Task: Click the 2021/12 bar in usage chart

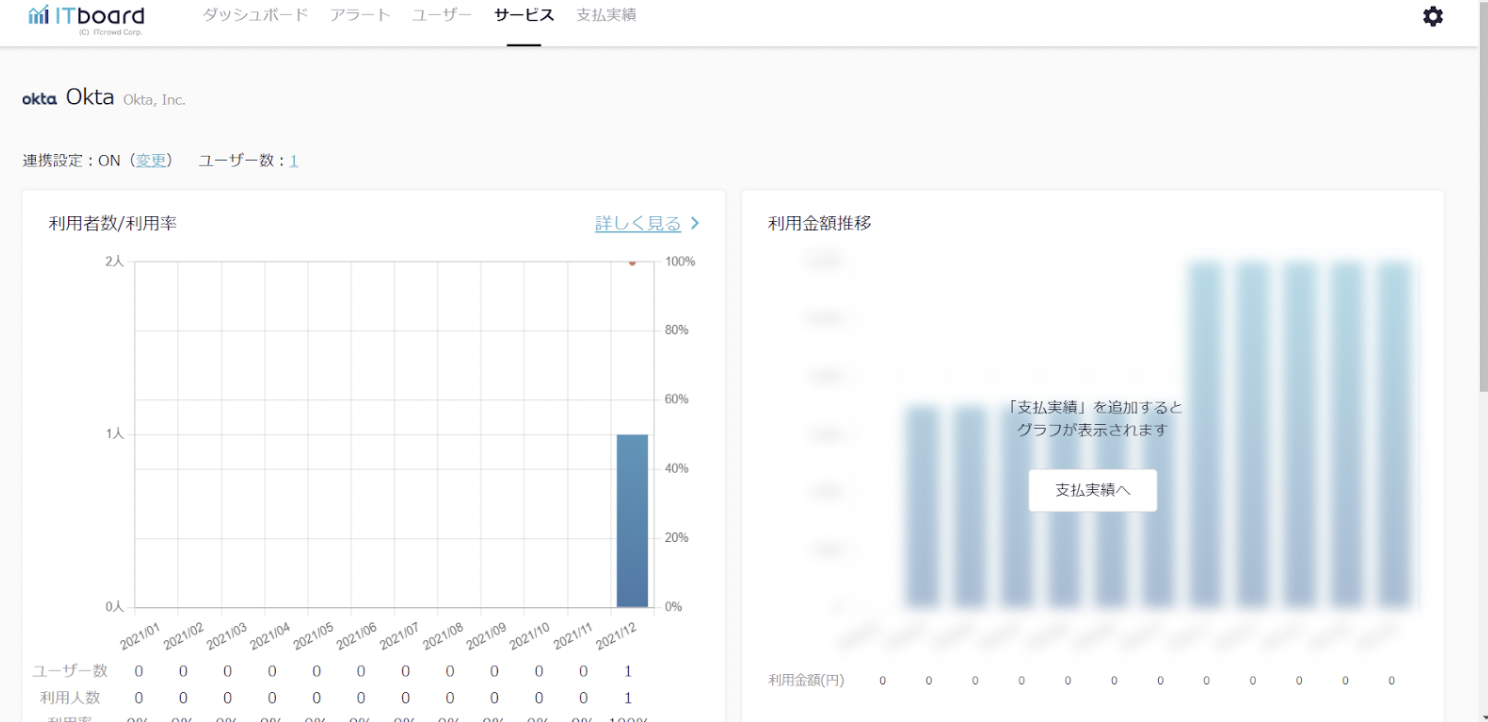Action: pos(632,520)
